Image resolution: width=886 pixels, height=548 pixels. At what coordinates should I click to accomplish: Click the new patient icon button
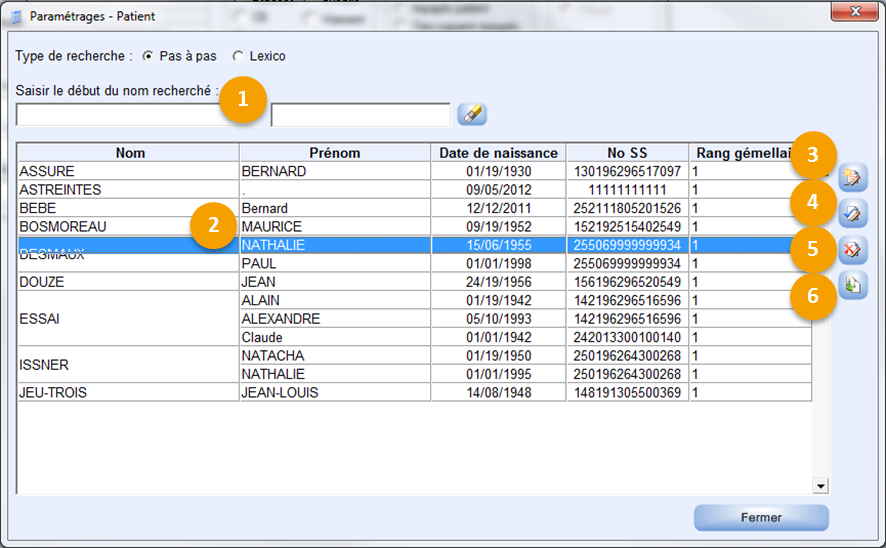853,178
